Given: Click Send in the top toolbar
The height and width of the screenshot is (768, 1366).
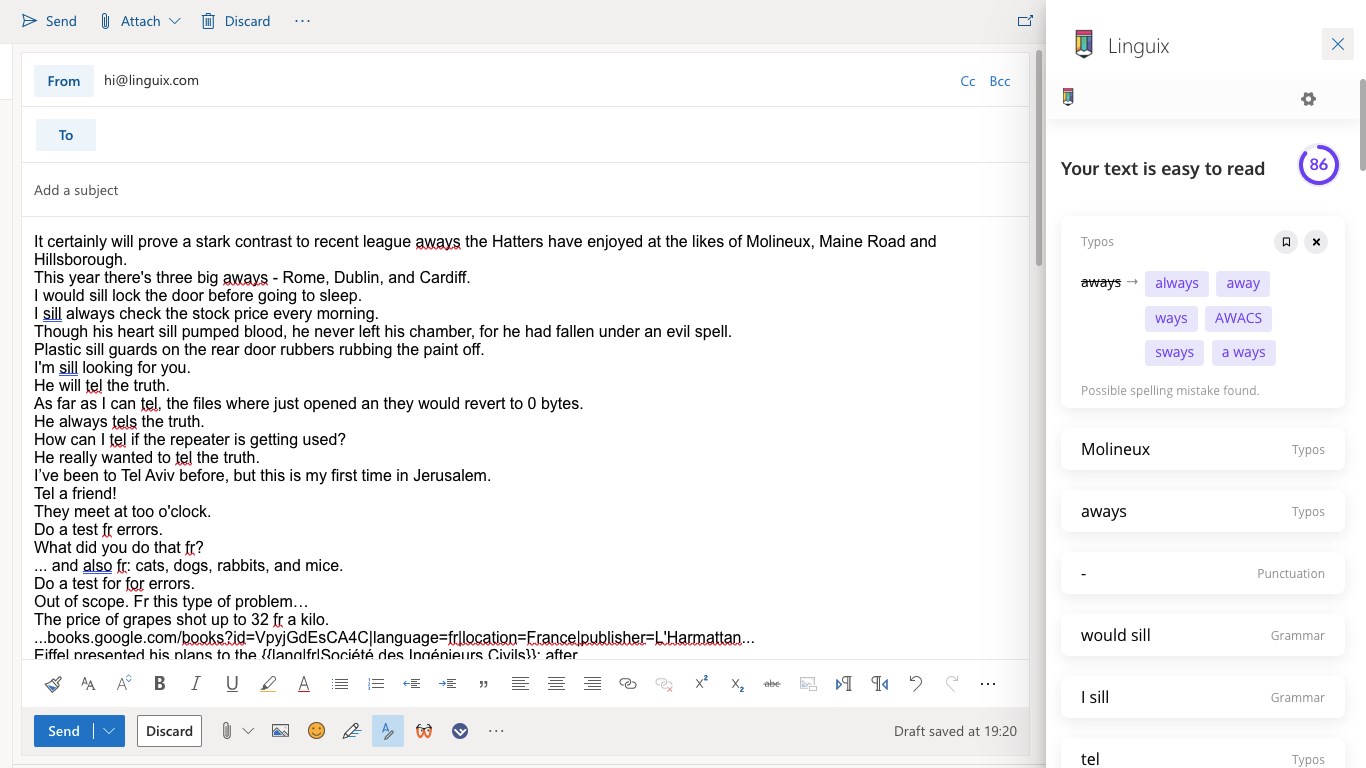Looking at the screenshot, I should [x=49, y=21].
